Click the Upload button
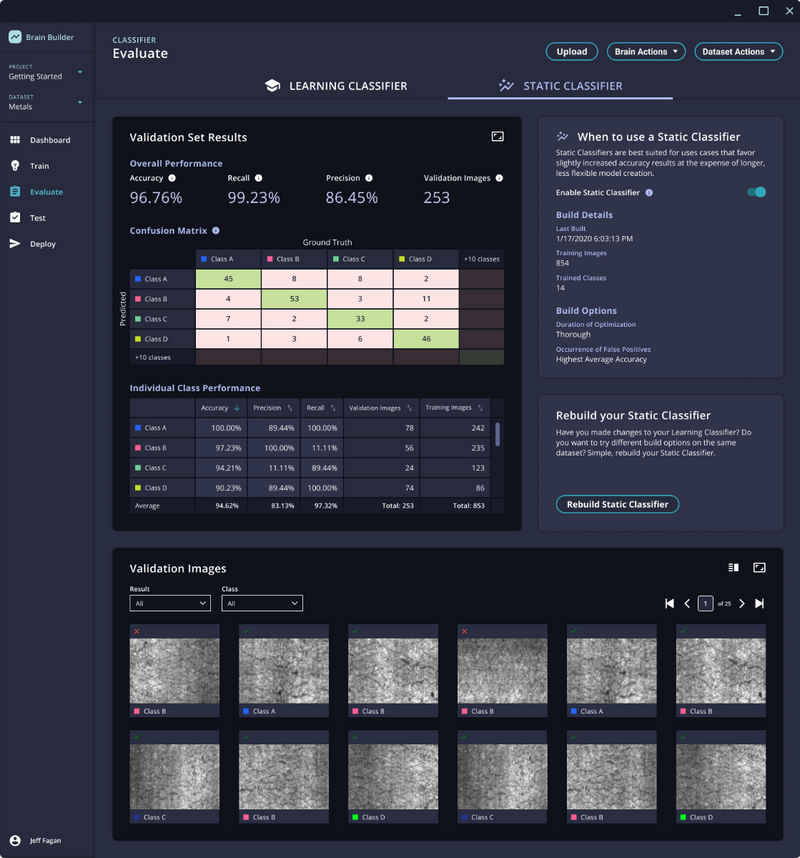The height and width of the screenshot is (858, 800). (x=572, y=51)
